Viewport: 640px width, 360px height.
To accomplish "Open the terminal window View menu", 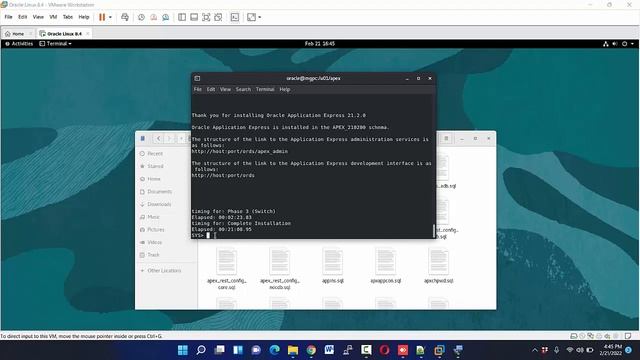I will (225, 89).
